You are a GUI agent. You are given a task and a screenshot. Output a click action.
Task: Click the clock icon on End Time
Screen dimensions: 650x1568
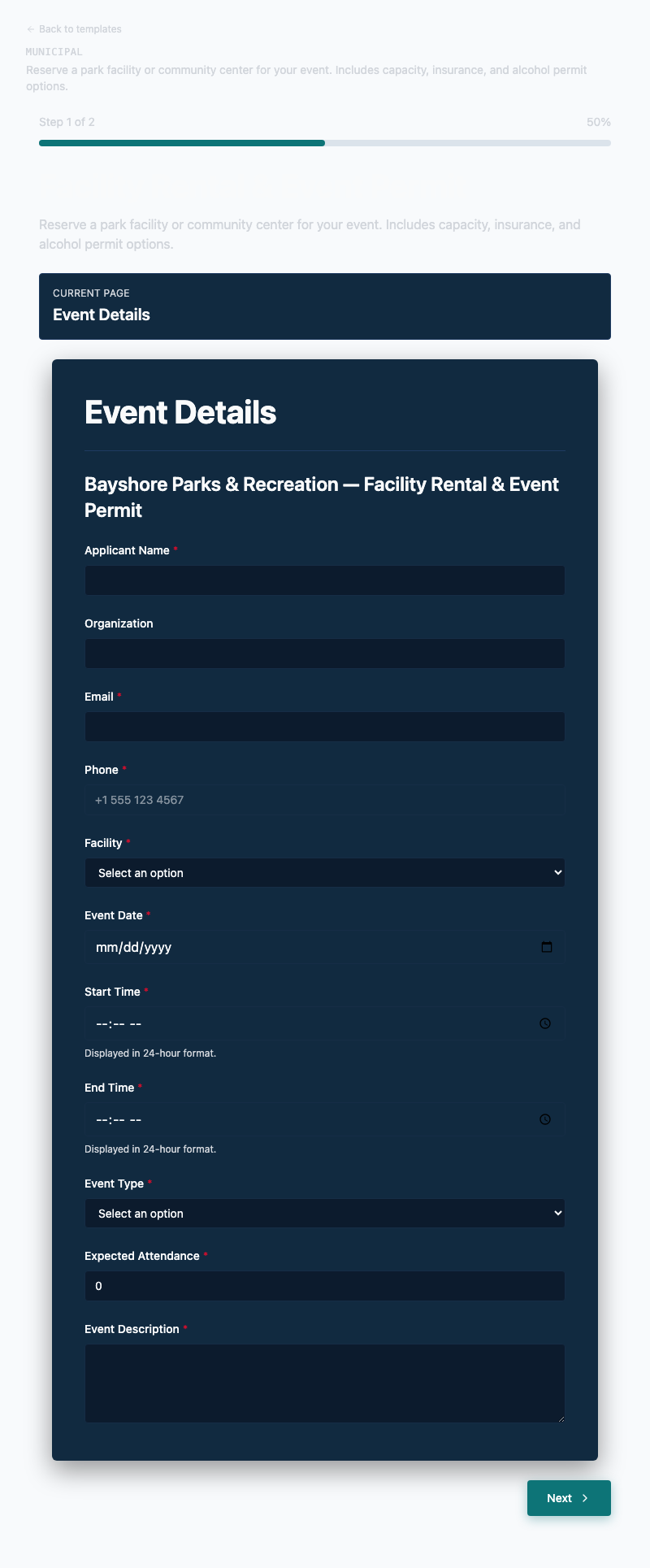[544, 1119]
